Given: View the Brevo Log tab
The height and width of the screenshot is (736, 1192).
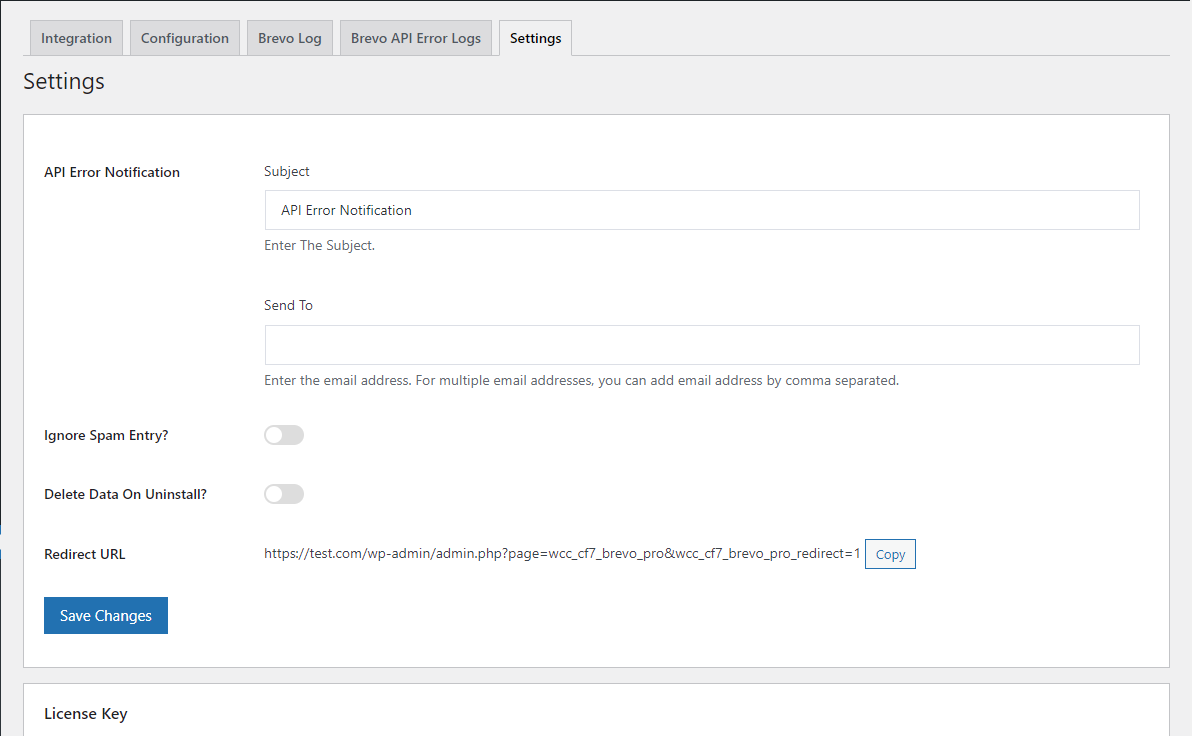Looking at the screenshot, I should [290, 38].
